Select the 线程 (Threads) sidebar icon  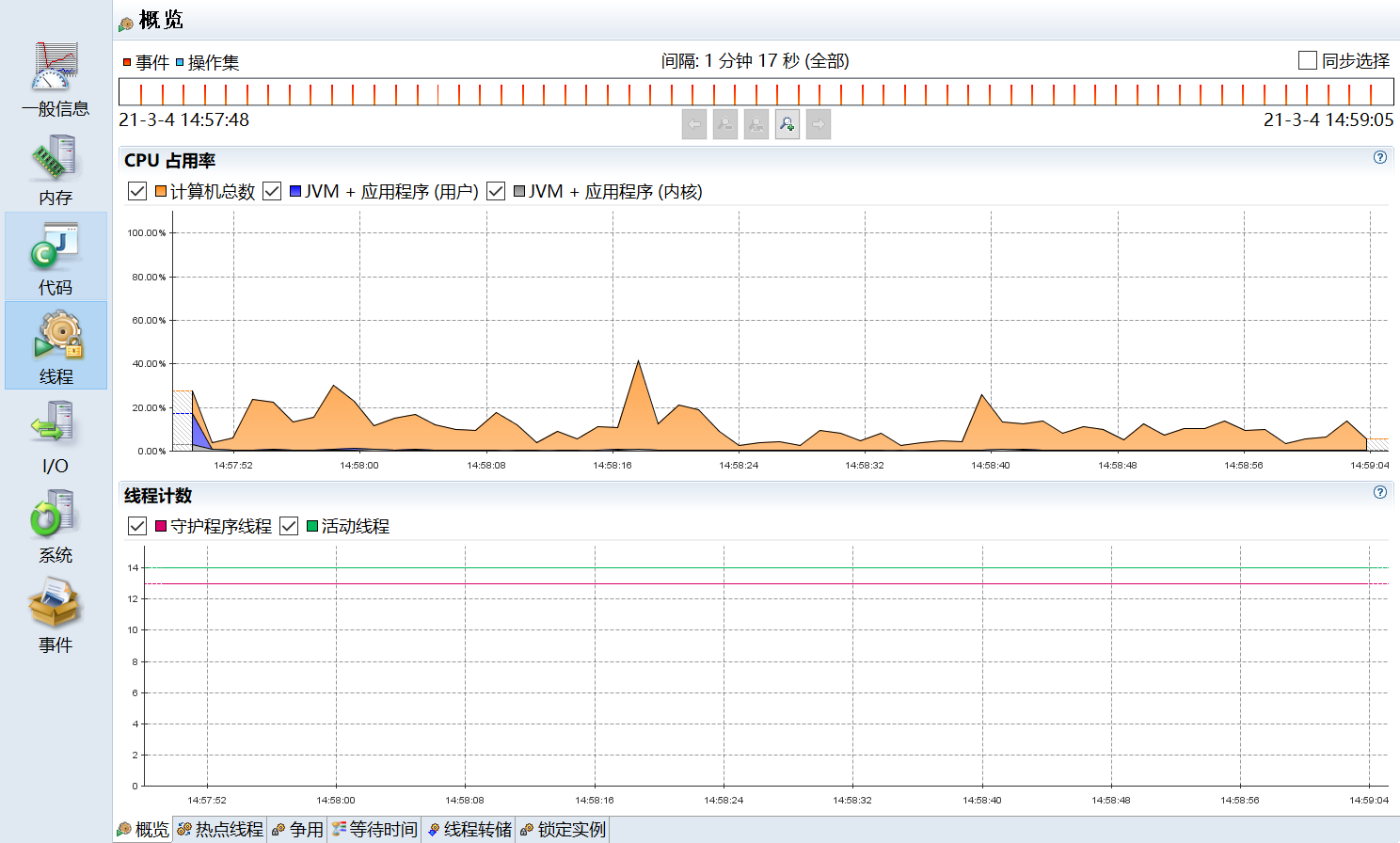pyautogui.click(x=56, y=343)
